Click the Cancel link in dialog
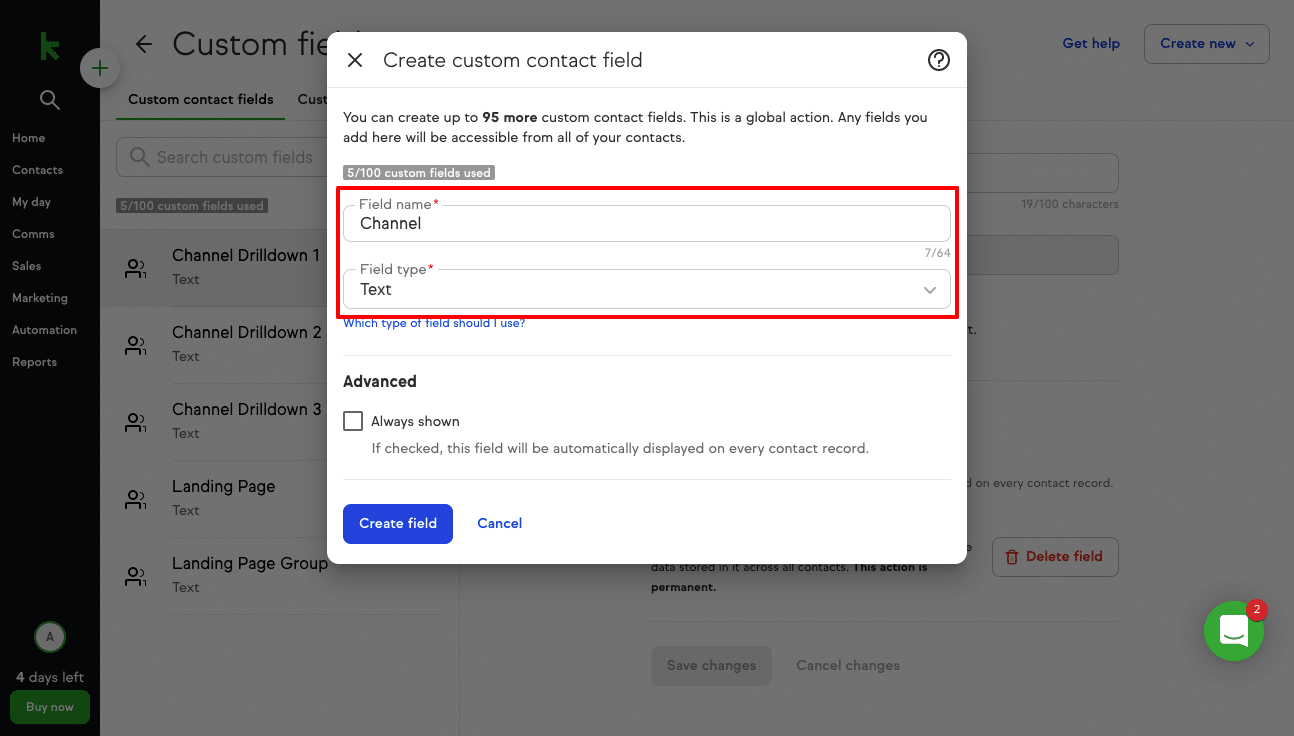Image resolution: width=1294 pixels, height=736 pixels. (500, 524)
